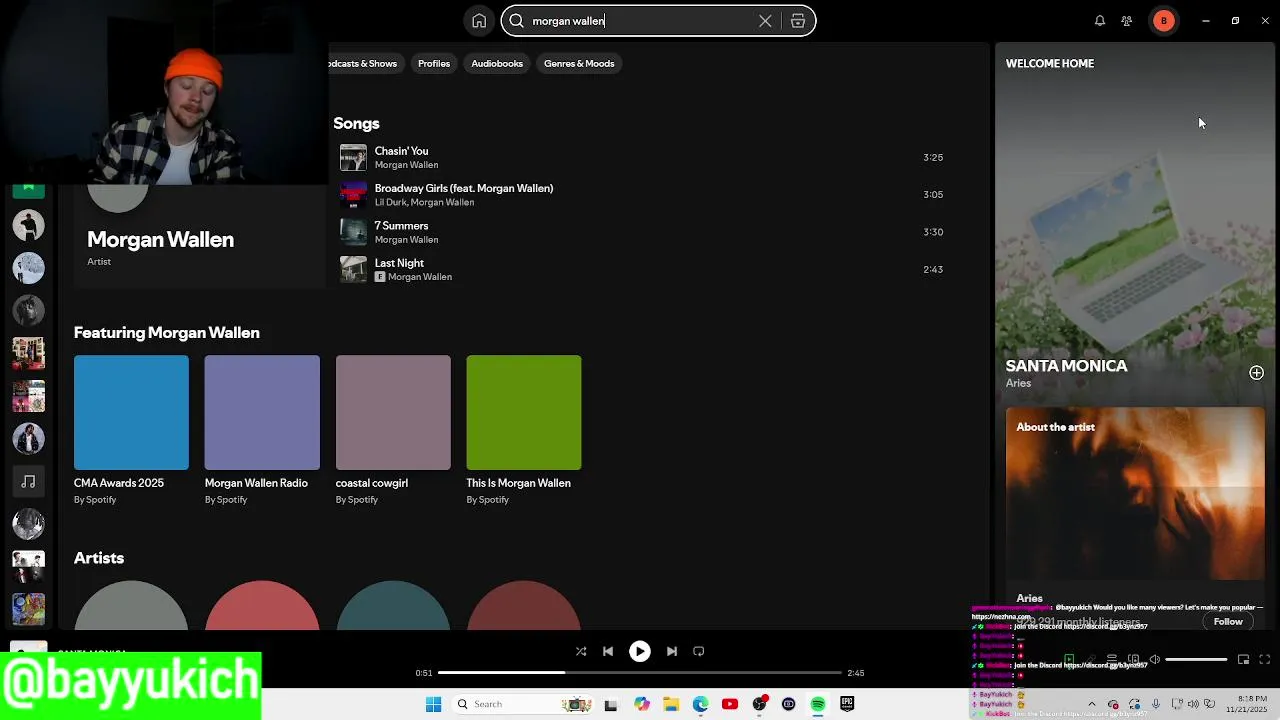Screen dimensions: 1280x720
Task: Open Morgan Wallen Radio playlist
Action: pos(262,430)
